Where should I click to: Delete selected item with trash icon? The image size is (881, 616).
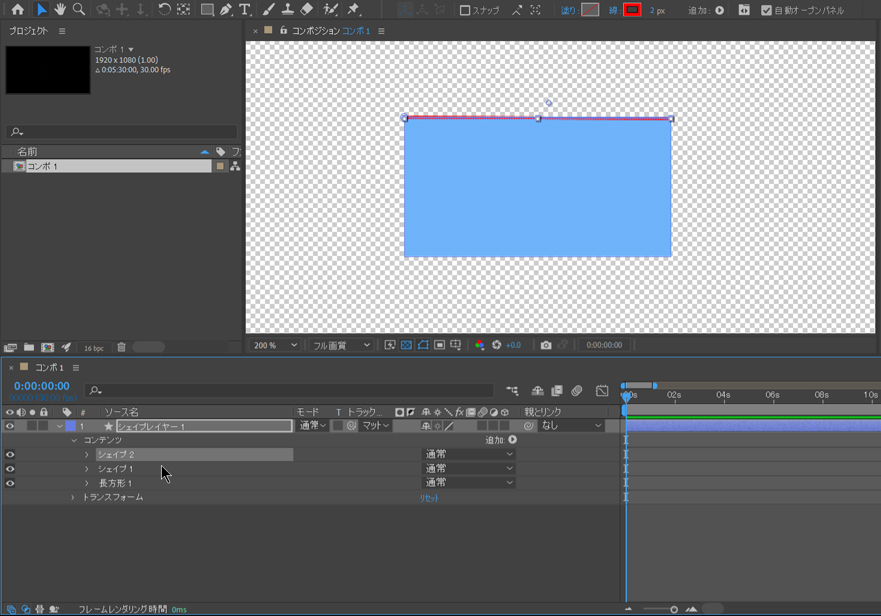(121, 348)
